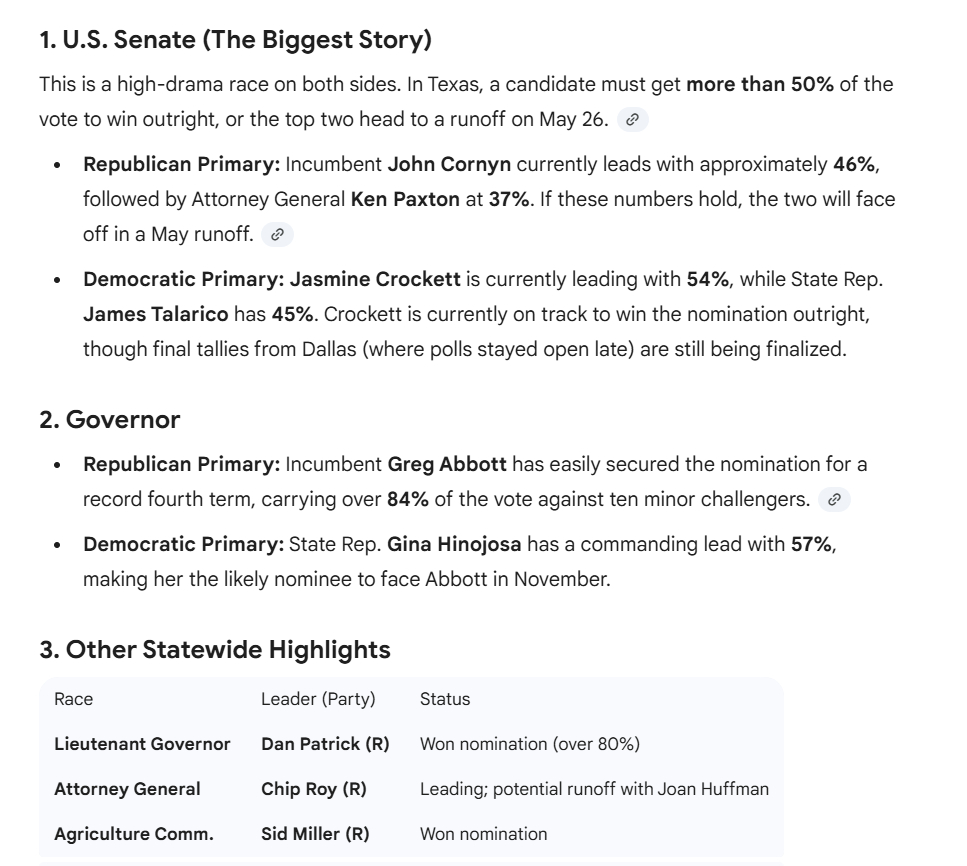967x866 pixels.
Task: Select the 'Lieutenant Governor' table row label
Action: [142, 744]
